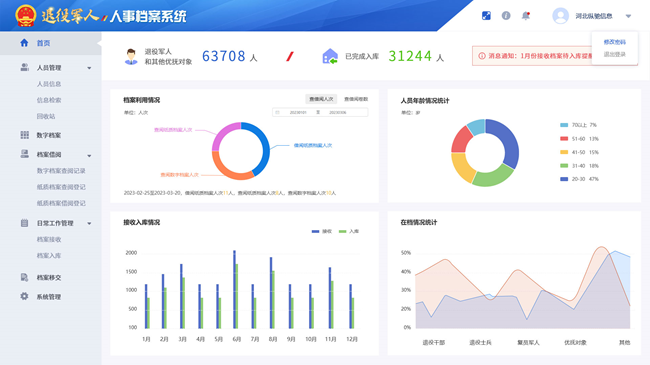The height and width of the screenshot is (365, 650).
Task: Click the dropdown arrow beside the username
Action: click(x=628, y=16)
